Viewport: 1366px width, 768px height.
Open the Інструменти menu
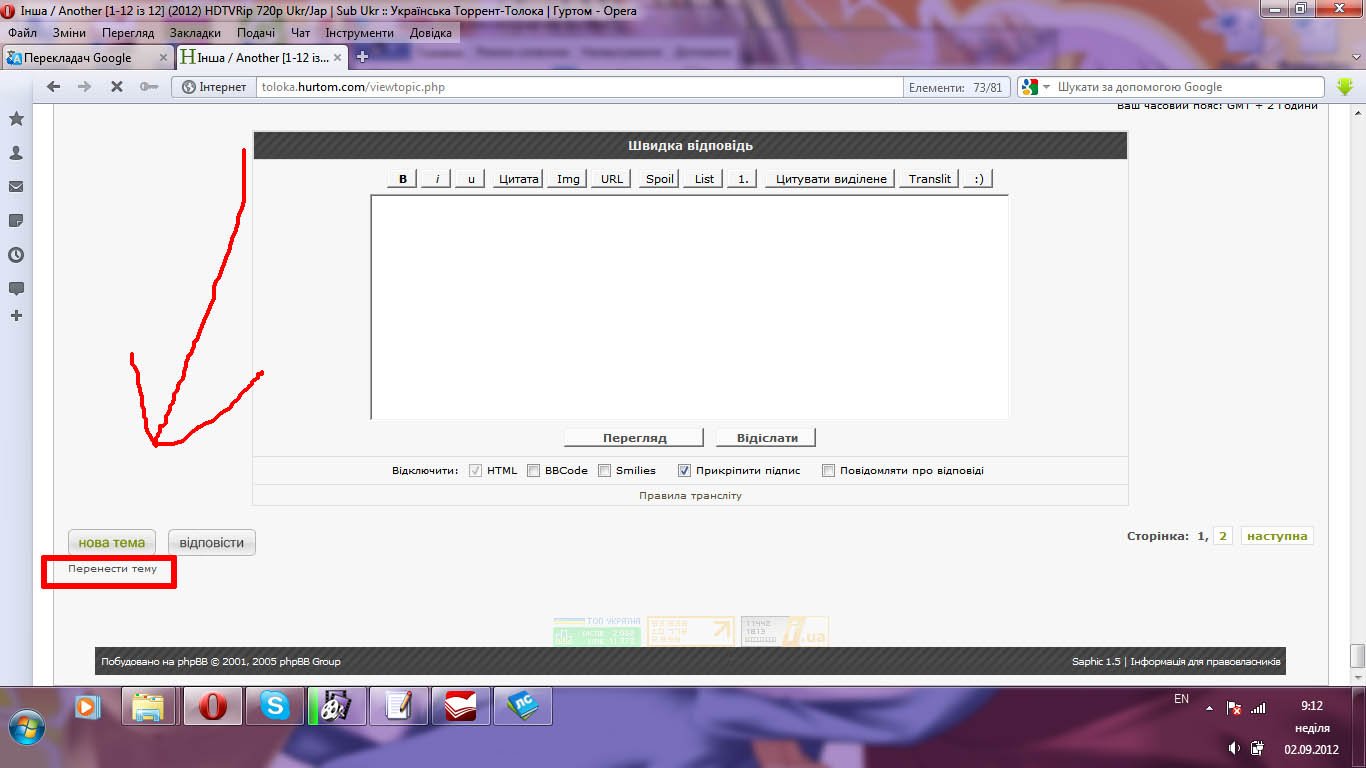(360, 33)
